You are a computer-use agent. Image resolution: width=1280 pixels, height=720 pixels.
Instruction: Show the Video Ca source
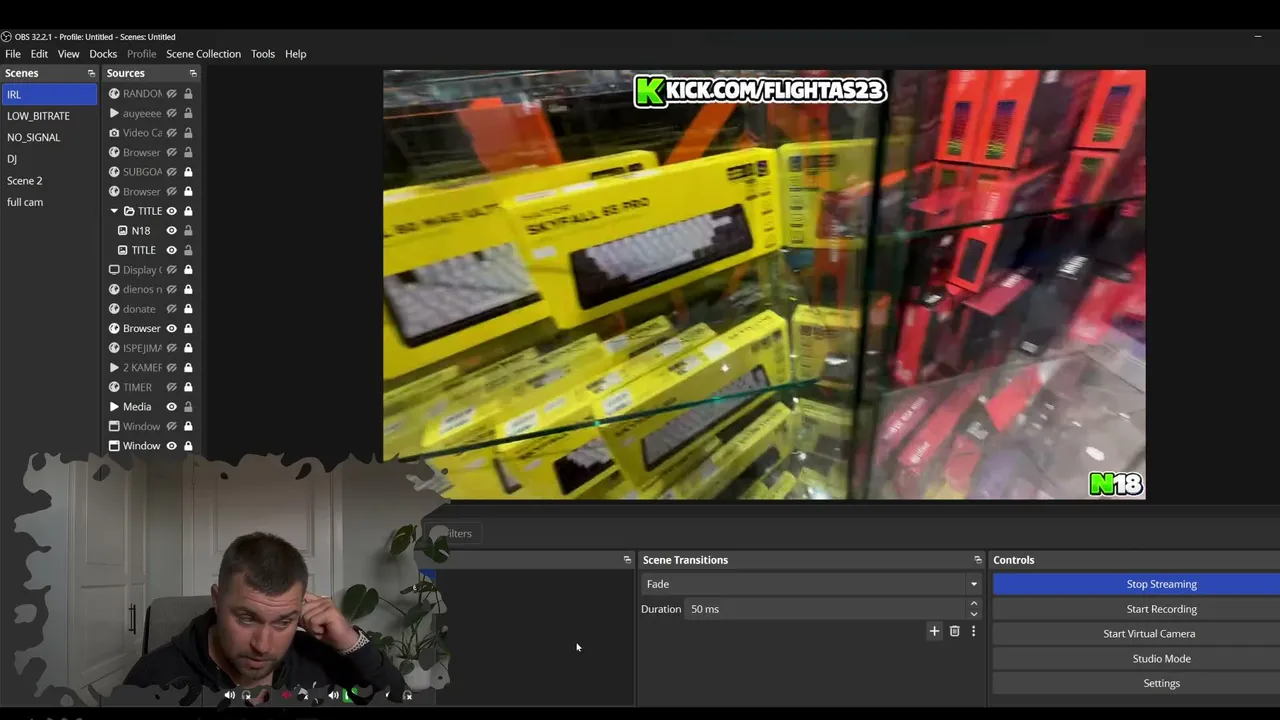coord(171,133)
